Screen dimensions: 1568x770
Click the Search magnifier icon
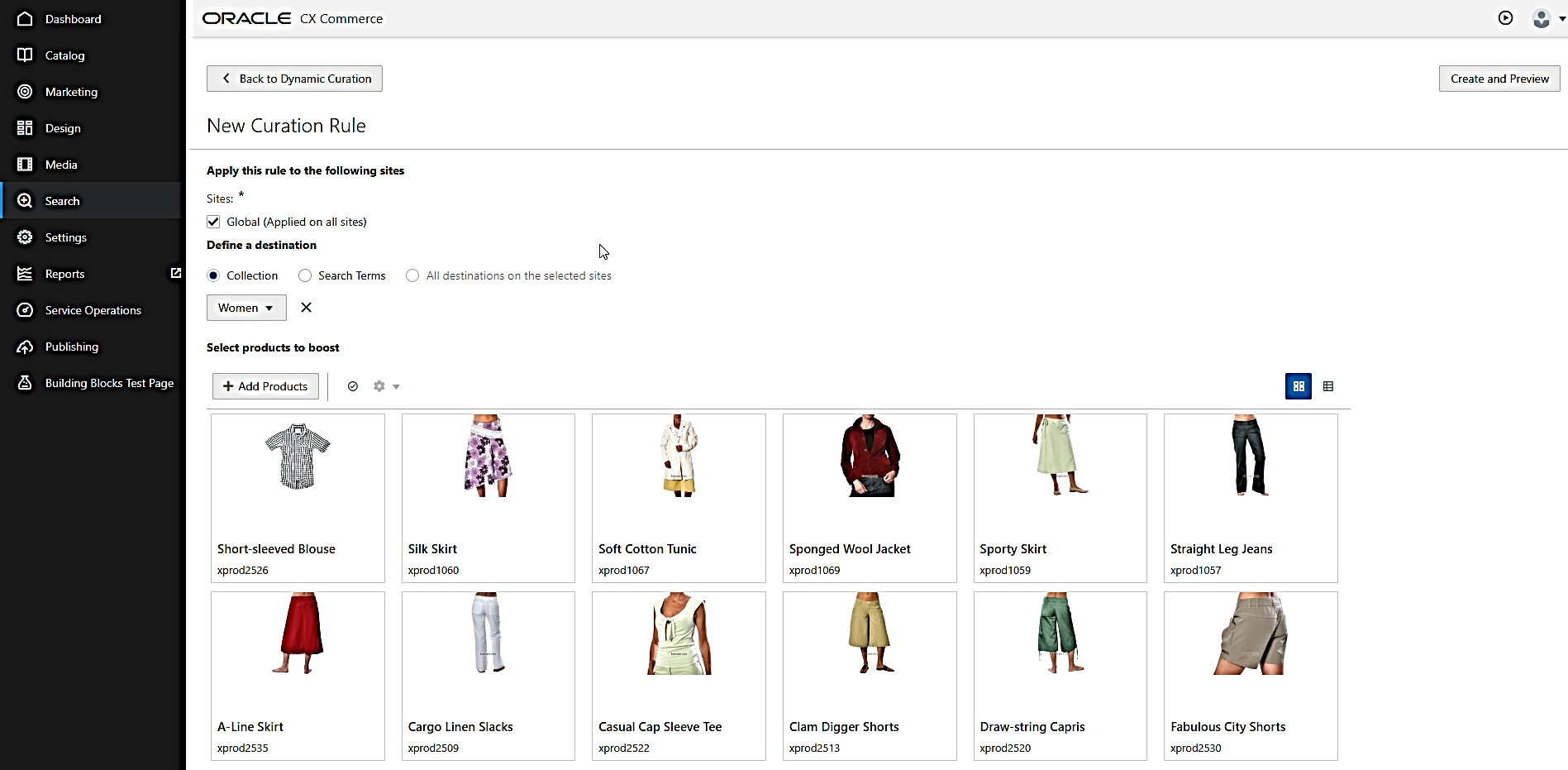(25, 200)
